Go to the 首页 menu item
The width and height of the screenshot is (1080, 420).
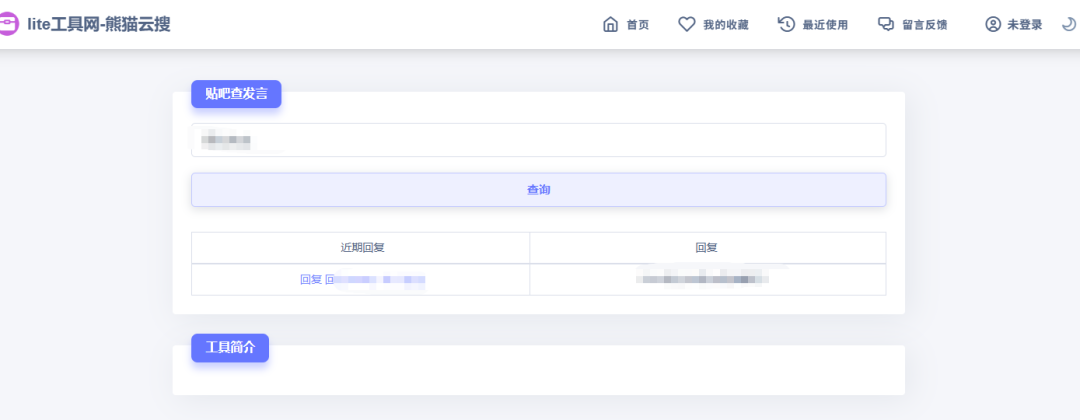[637, 25]
